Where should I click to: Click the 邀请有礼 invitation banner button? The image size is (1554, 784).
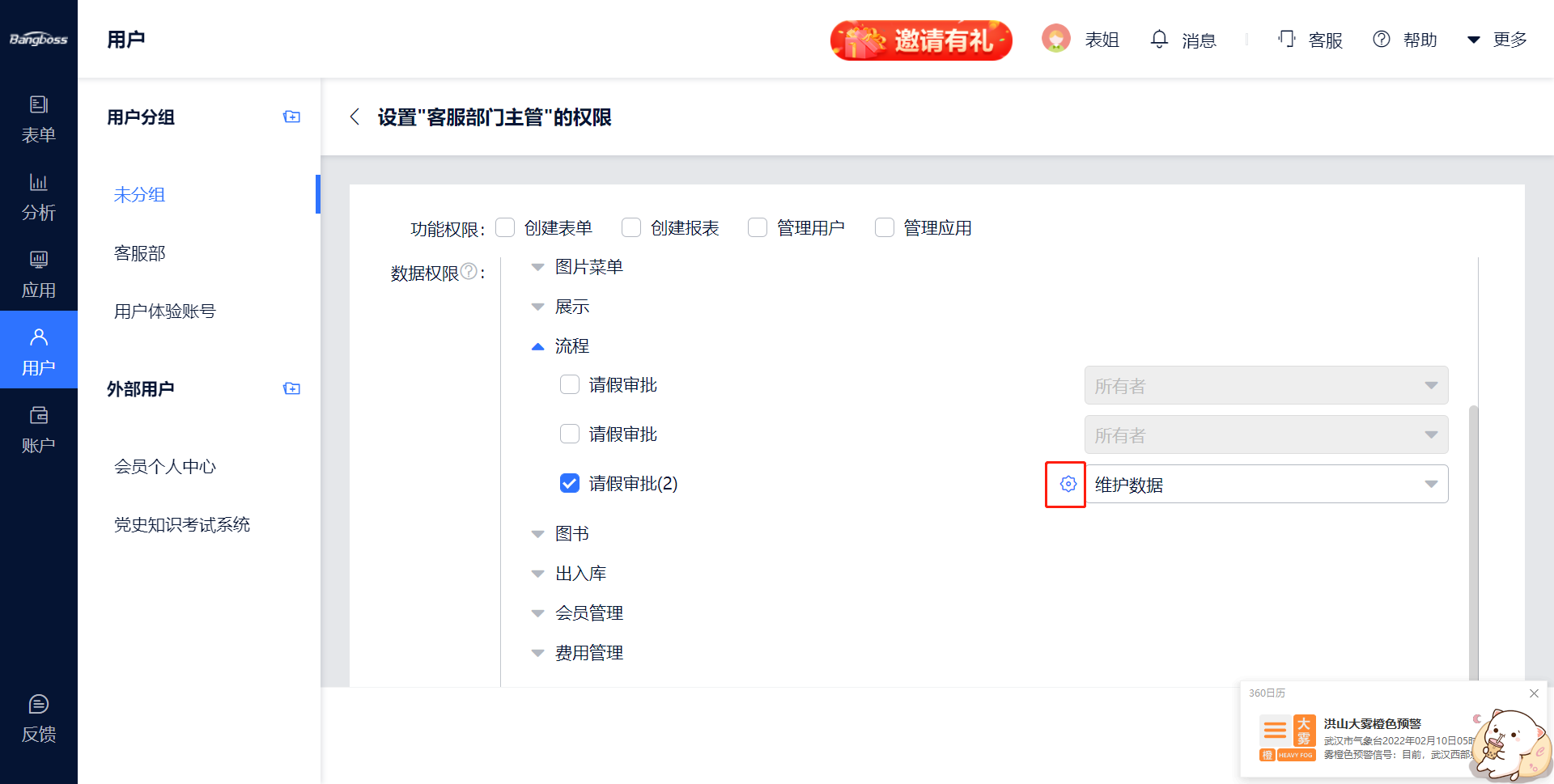(x=921, y=40)
